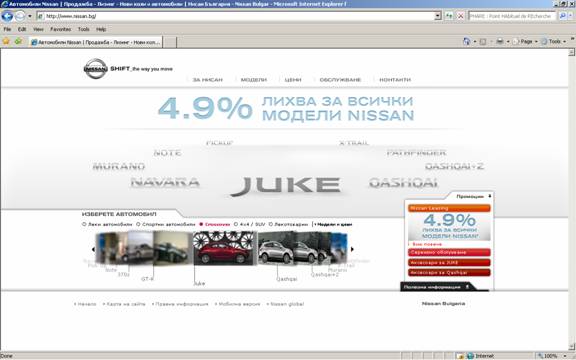Click the Модели и цени link
Viewport: 576px width, 360px height.
pyautogui.click(x=333, y=224)
